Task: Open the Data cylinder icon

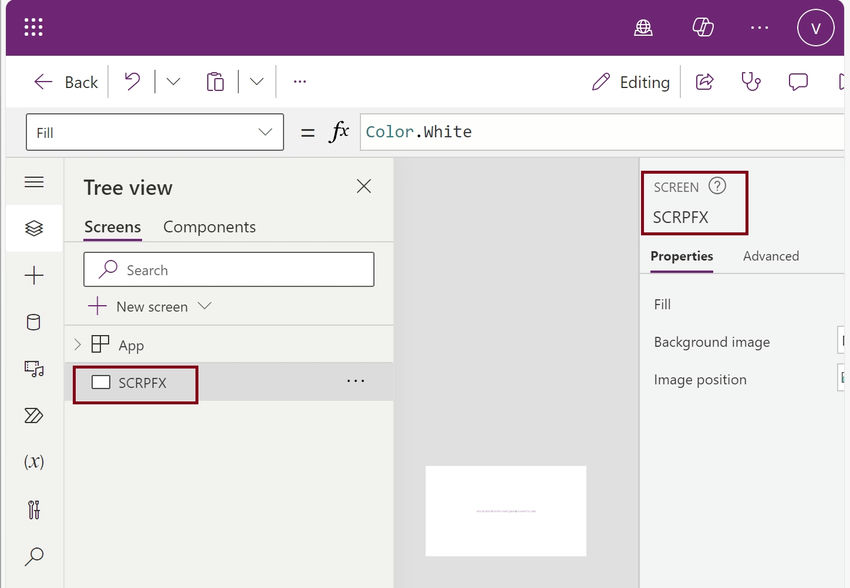Action: [x=34, y=322]
